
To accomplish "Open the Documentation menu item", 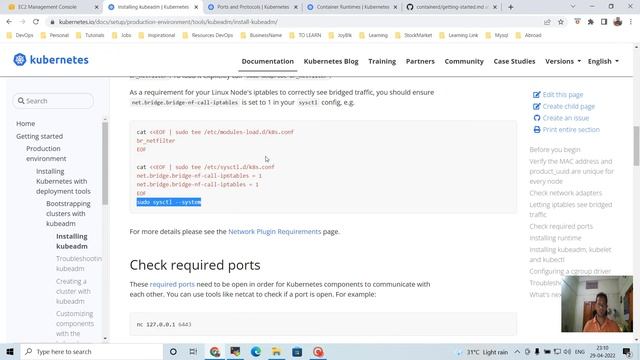I will click(x=267, y=61).
